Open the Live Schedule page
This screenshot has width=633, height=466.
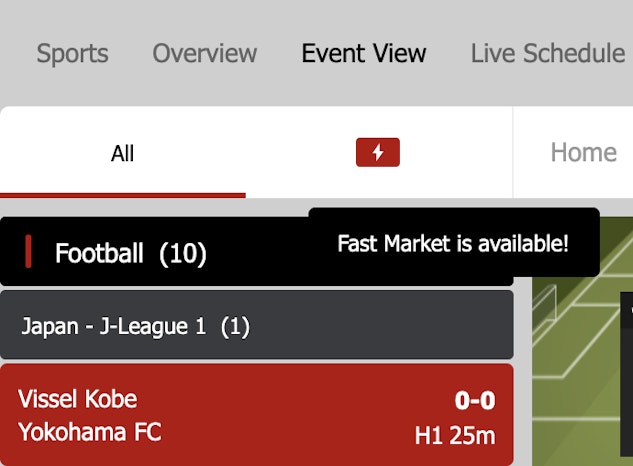547,53
